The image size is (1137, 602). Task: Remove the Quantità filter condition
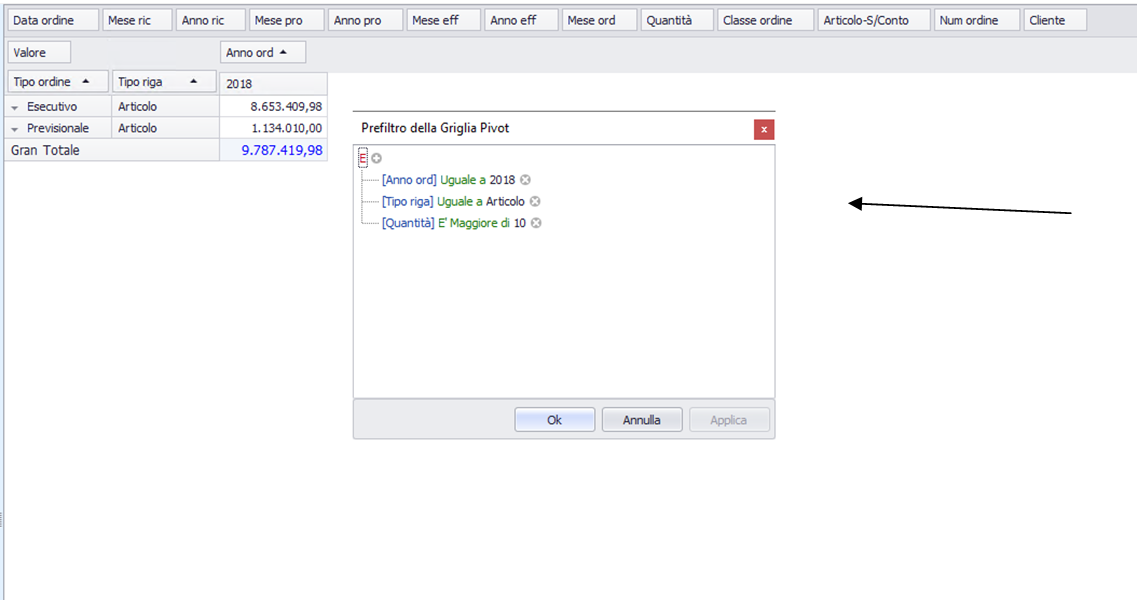(536, 224)
